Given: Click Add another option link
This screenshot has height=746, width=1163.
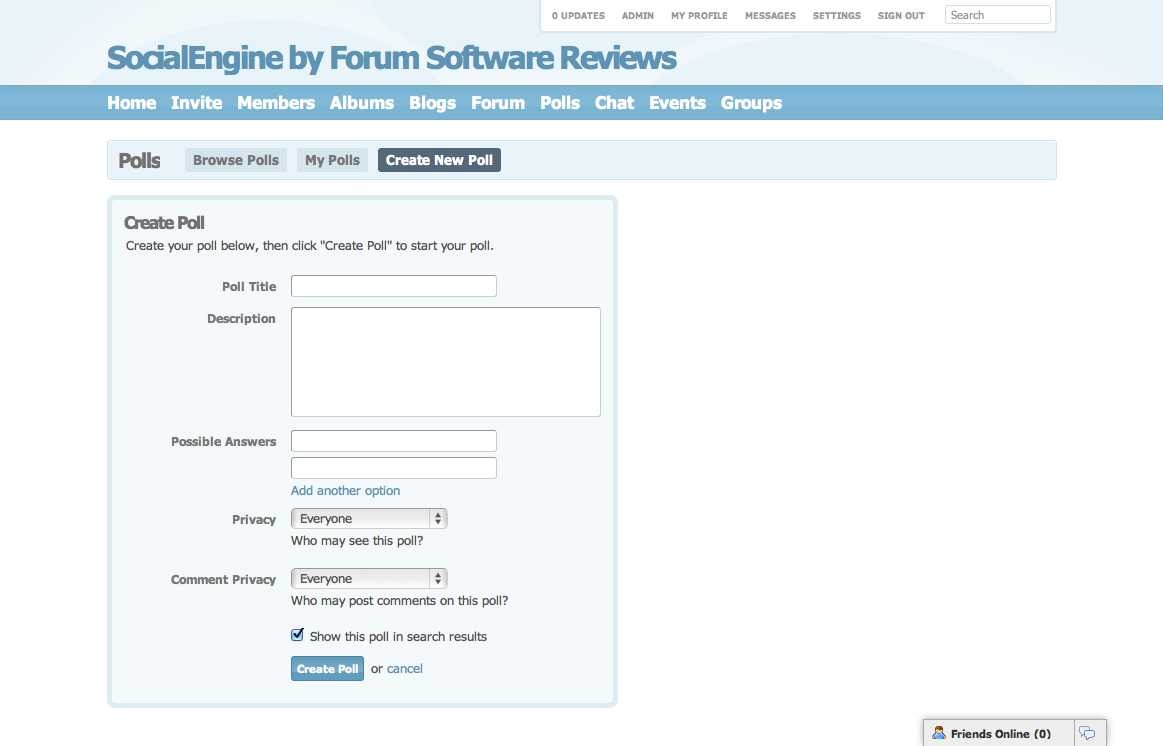Looking at the screenshot, I should click(345, 491).
